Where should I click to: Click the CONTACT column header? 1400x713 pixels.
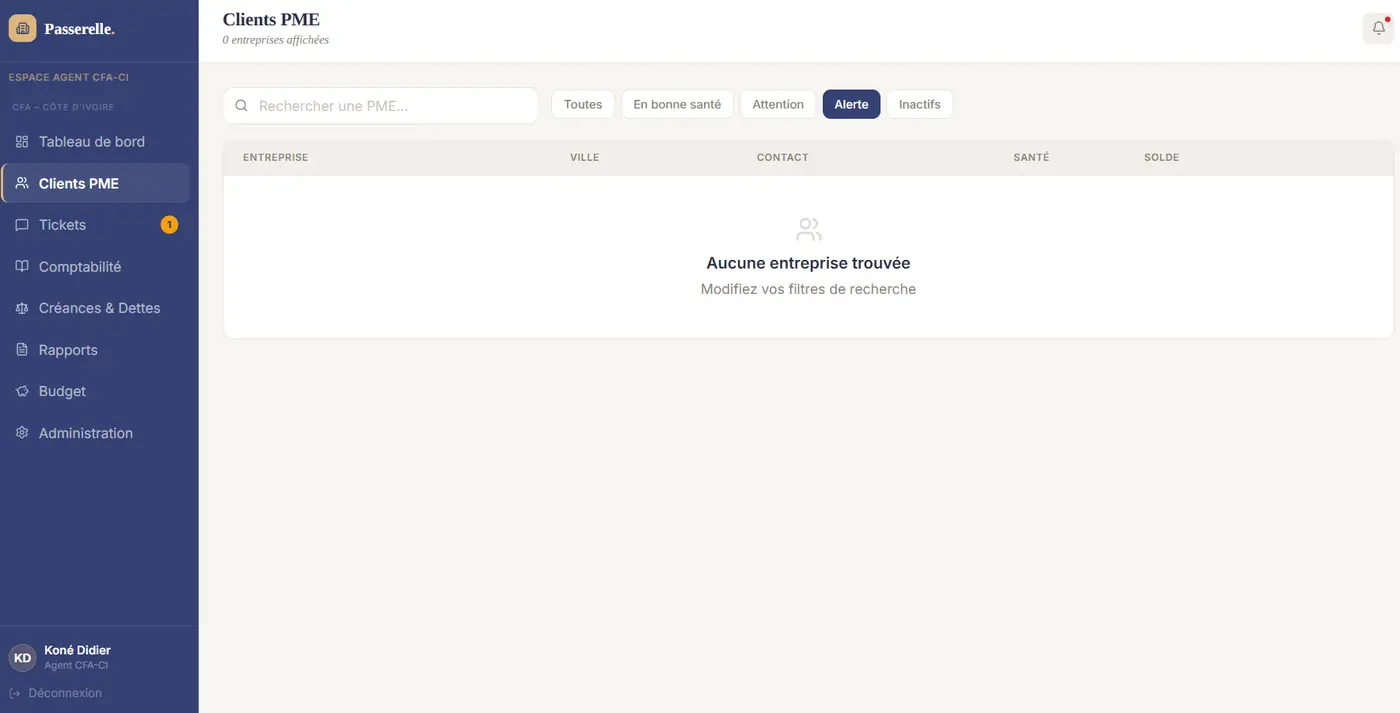pyautogui.click(x=782, y=158)
